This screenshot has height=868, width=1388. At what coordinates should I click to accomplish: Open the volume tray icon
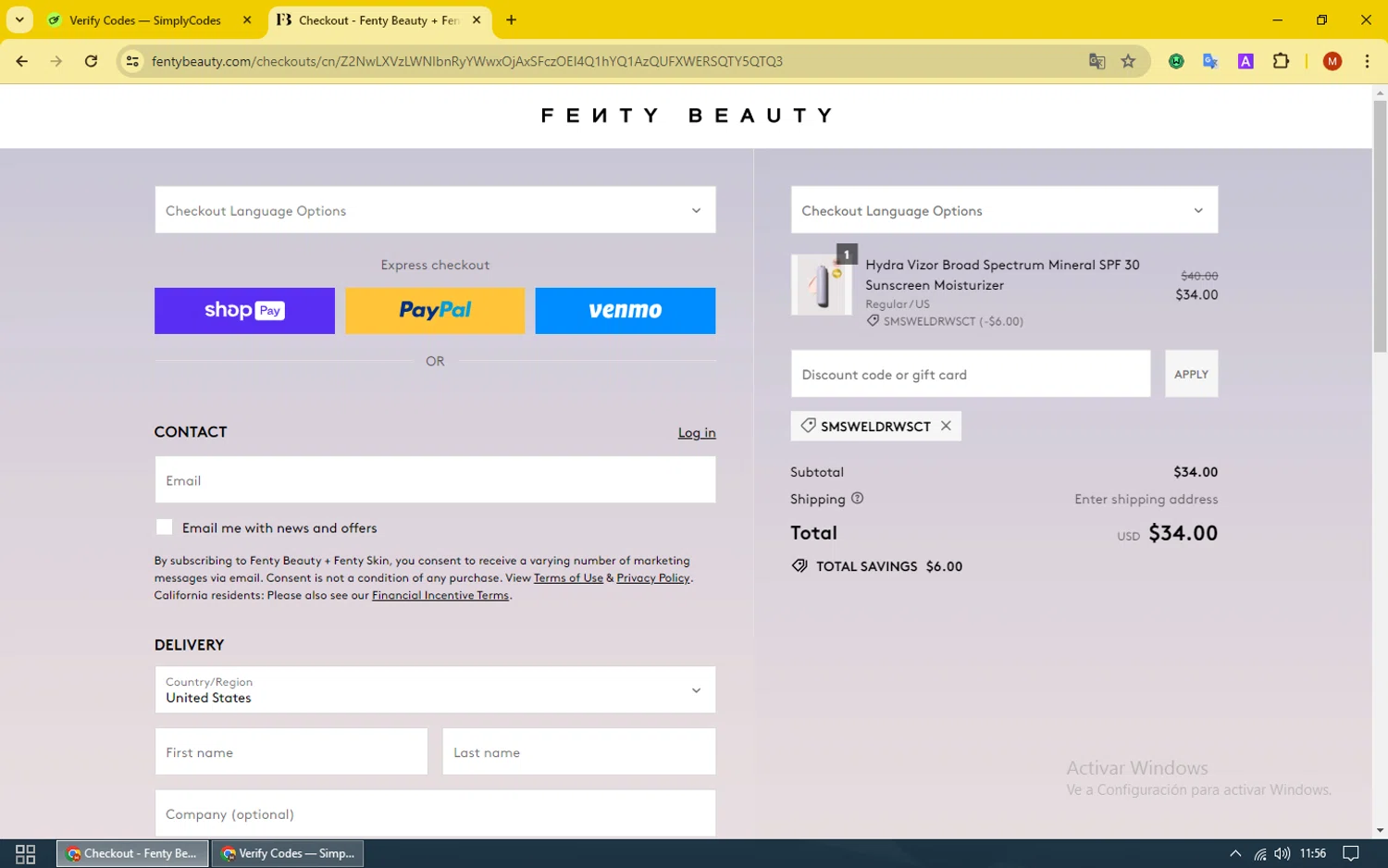coord(1282,853)
